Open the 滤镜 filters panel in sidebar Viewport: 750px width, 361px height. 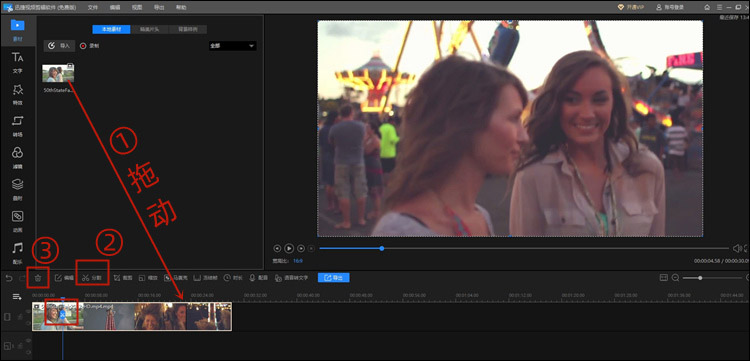coord(18,158)
